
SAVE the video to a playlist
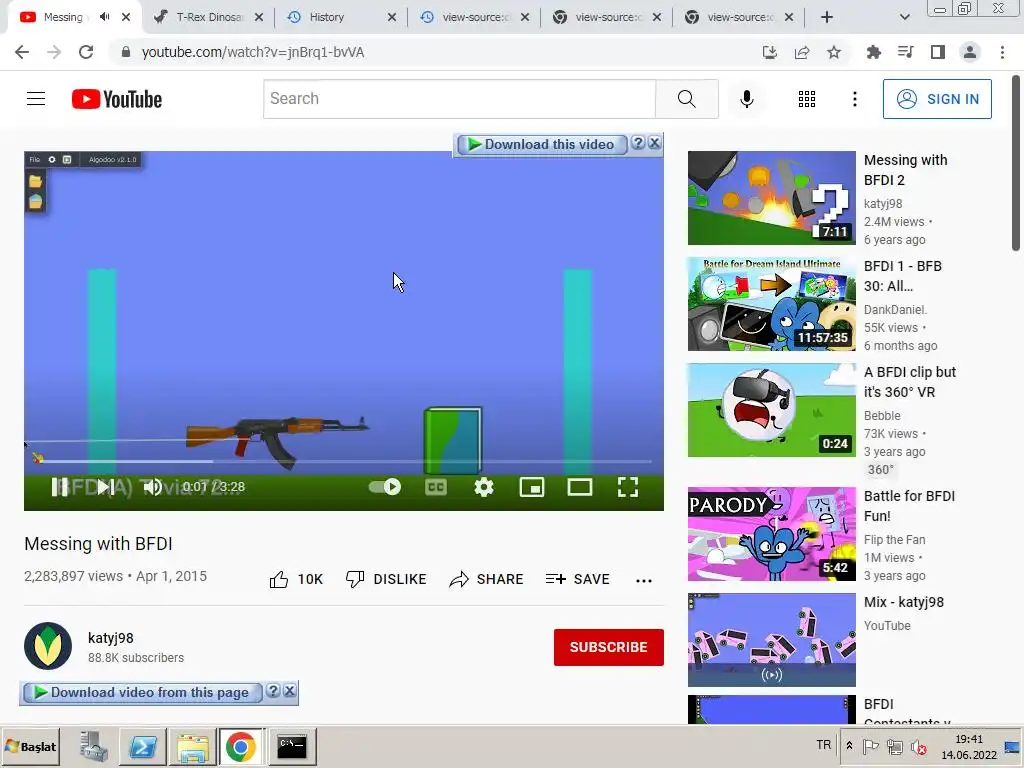tap(577, 579)
